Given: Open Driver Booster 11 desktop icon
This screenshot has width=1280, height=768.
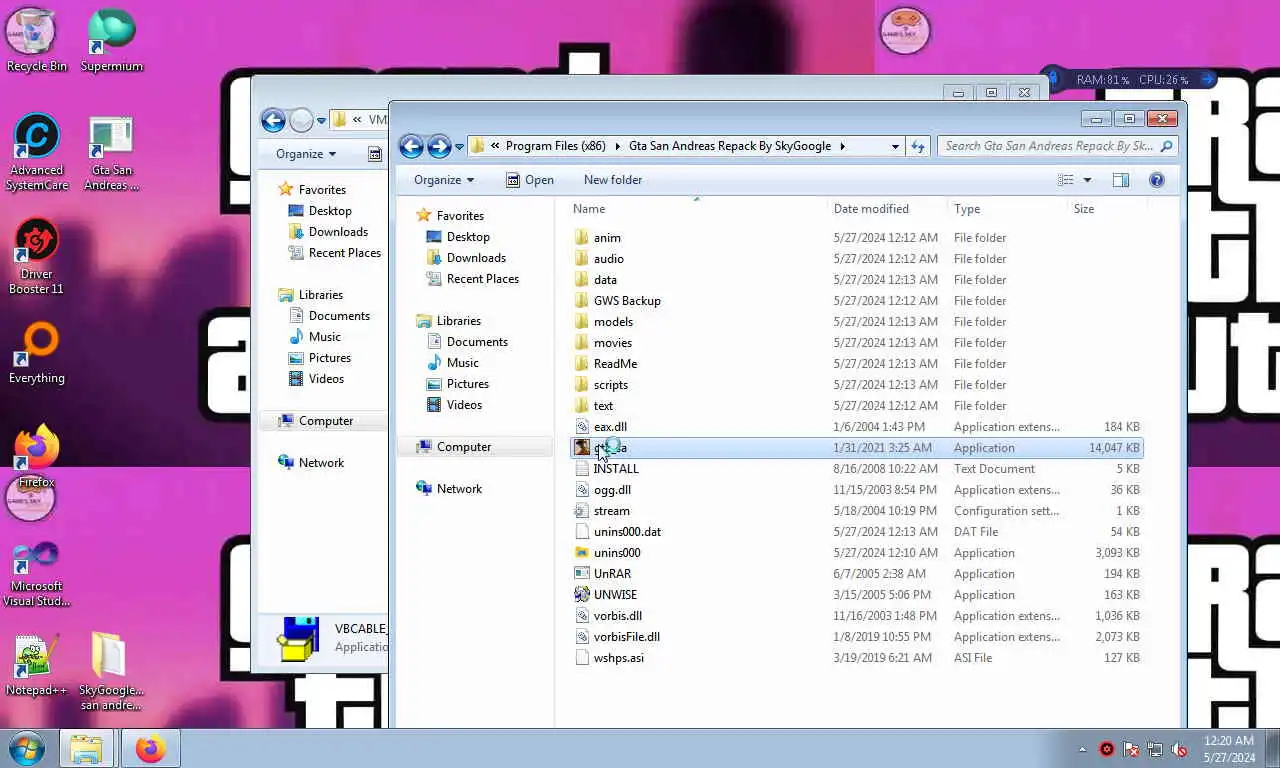Looking at the screenshot, I should pos(37,256).
